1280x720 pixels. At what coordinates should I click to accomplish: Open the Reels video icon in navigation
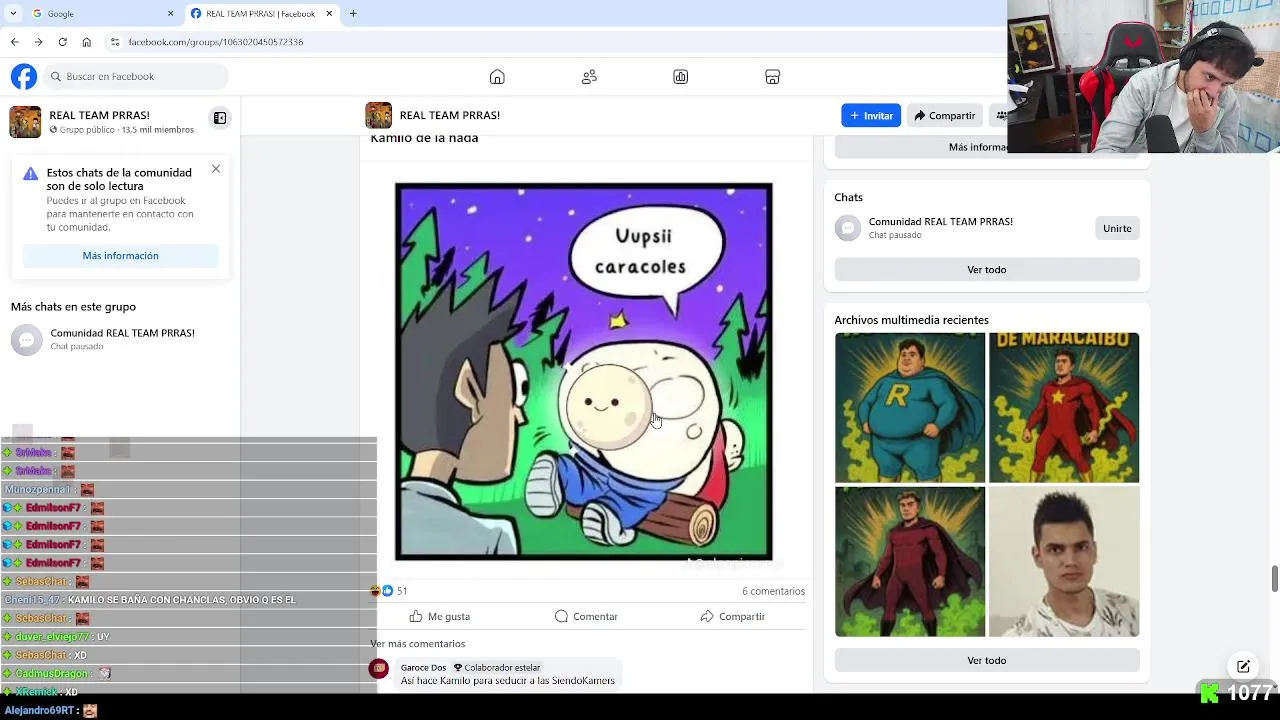click(x=681, y=77)
